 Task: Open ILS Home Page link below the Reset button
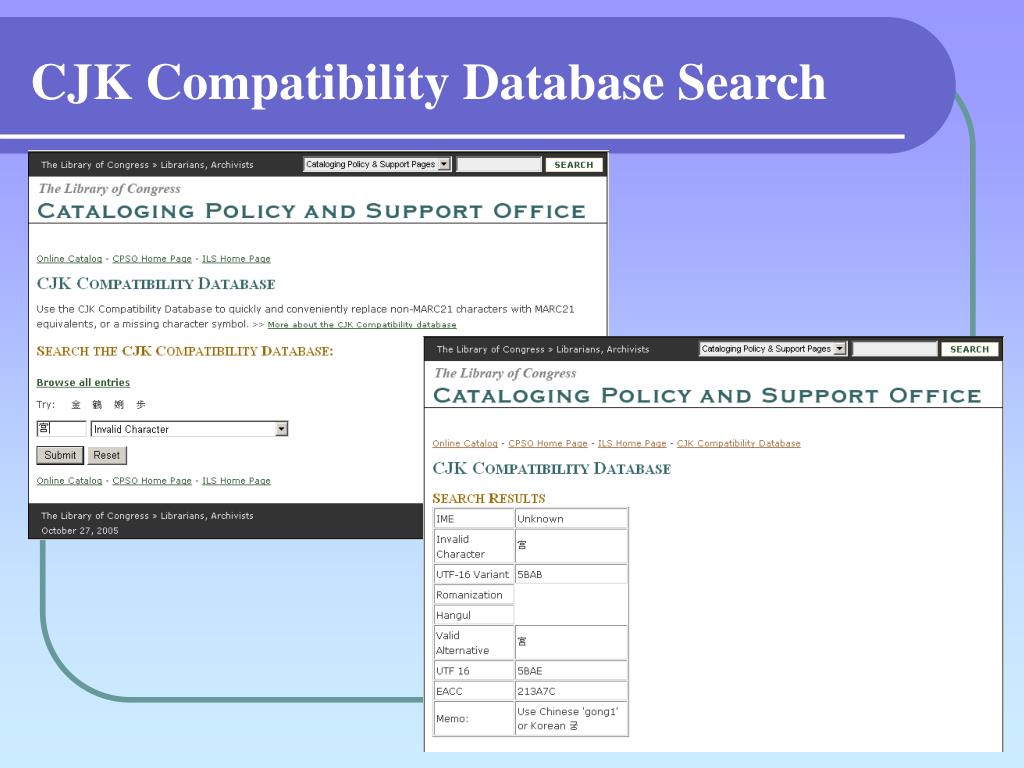coord(236,481)
